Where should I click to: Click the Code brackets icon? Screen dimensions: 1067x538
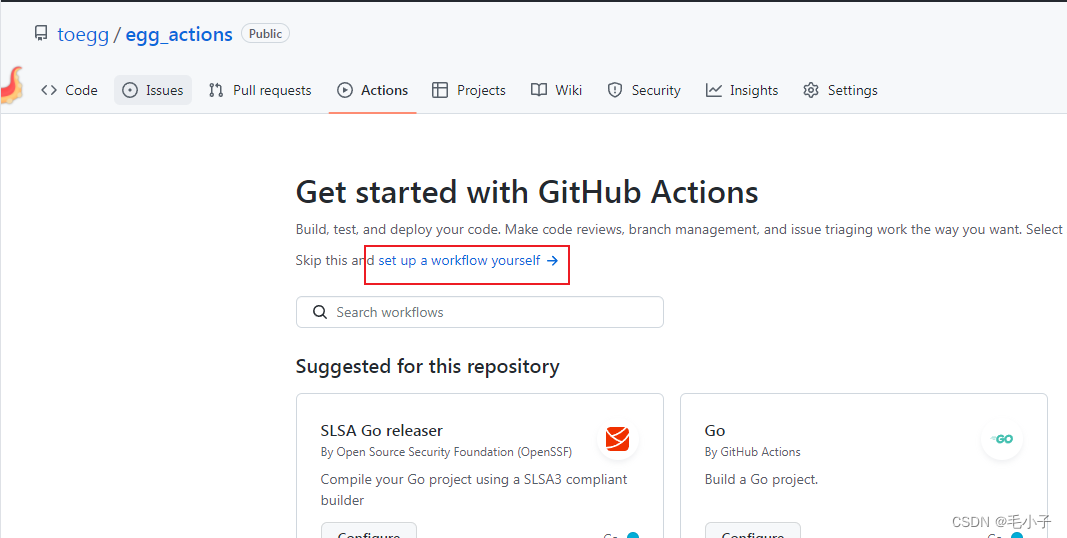pos(48,90)
